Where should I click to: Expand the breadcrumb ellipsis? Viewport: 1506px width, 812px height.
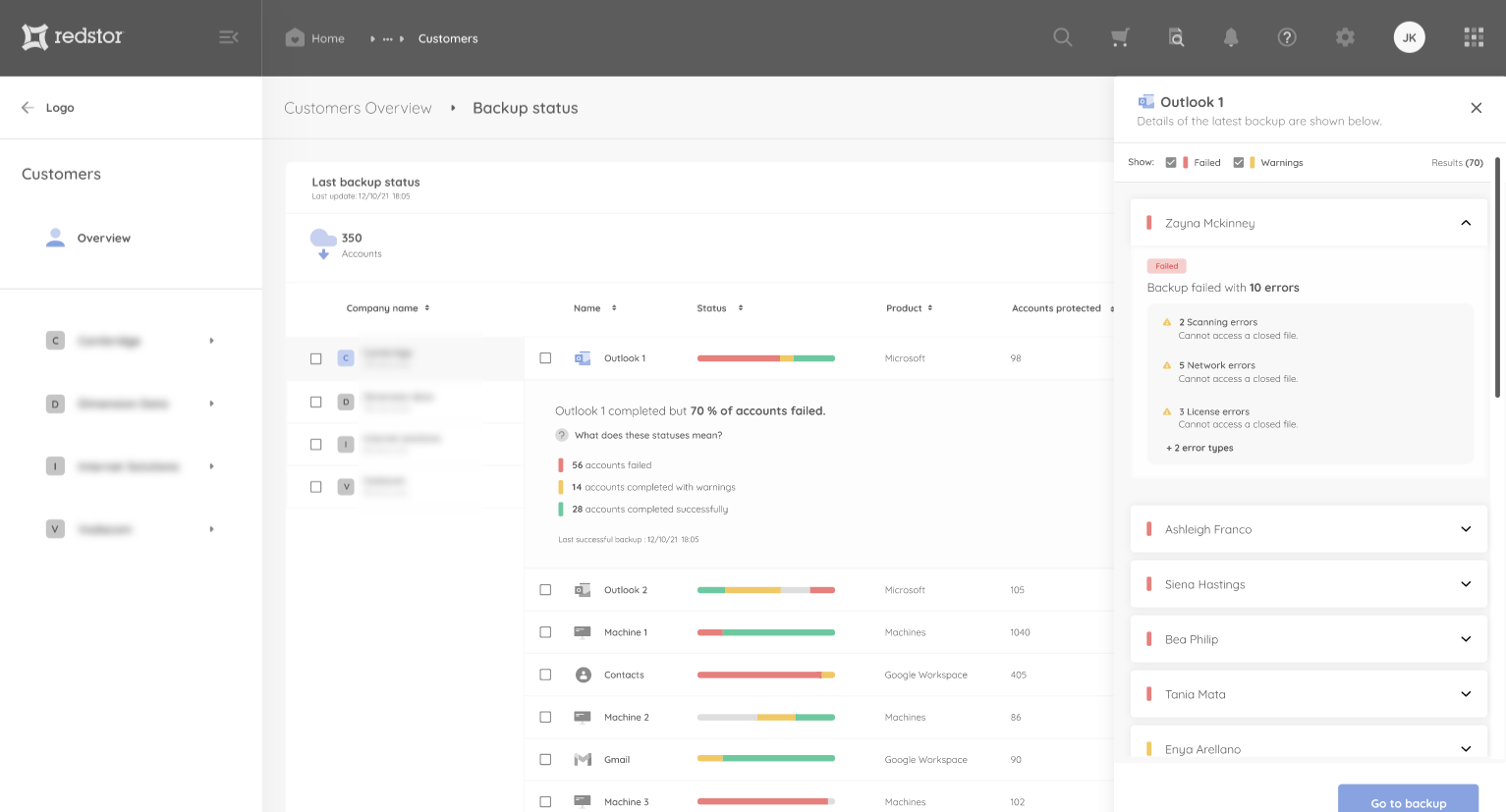(387, 39)
